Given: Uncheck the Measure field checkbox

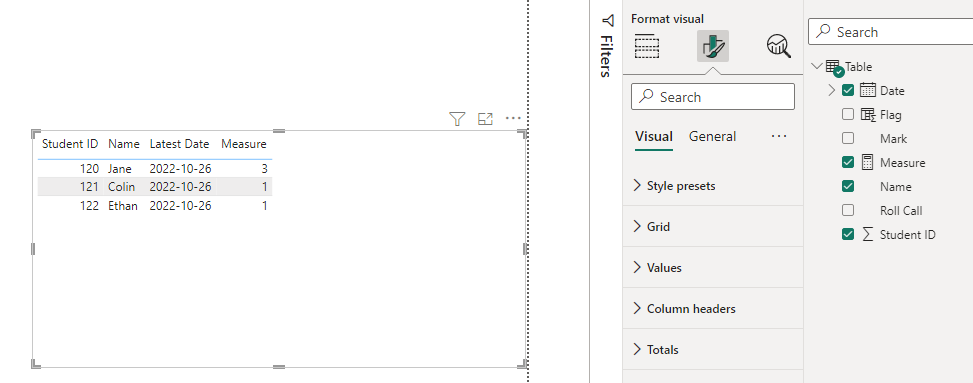Looking at the screenshot, I should pos(848,162).
